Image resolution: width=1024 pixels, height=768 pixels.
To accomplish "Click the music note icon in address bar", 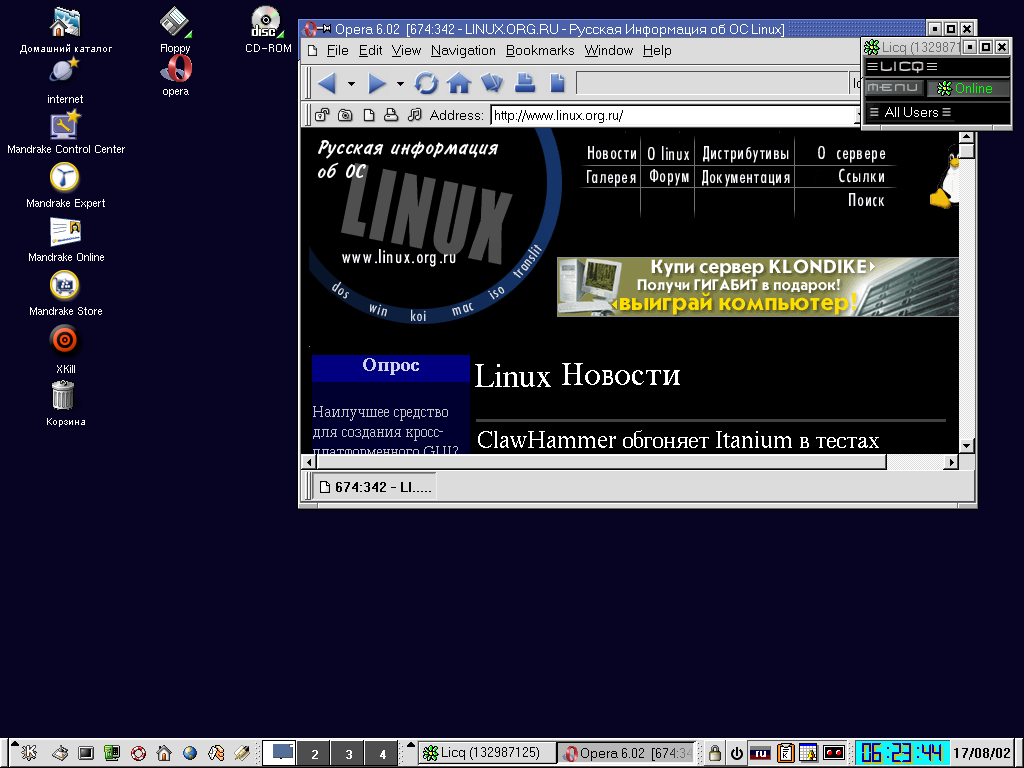I will [x=414, y=116].
